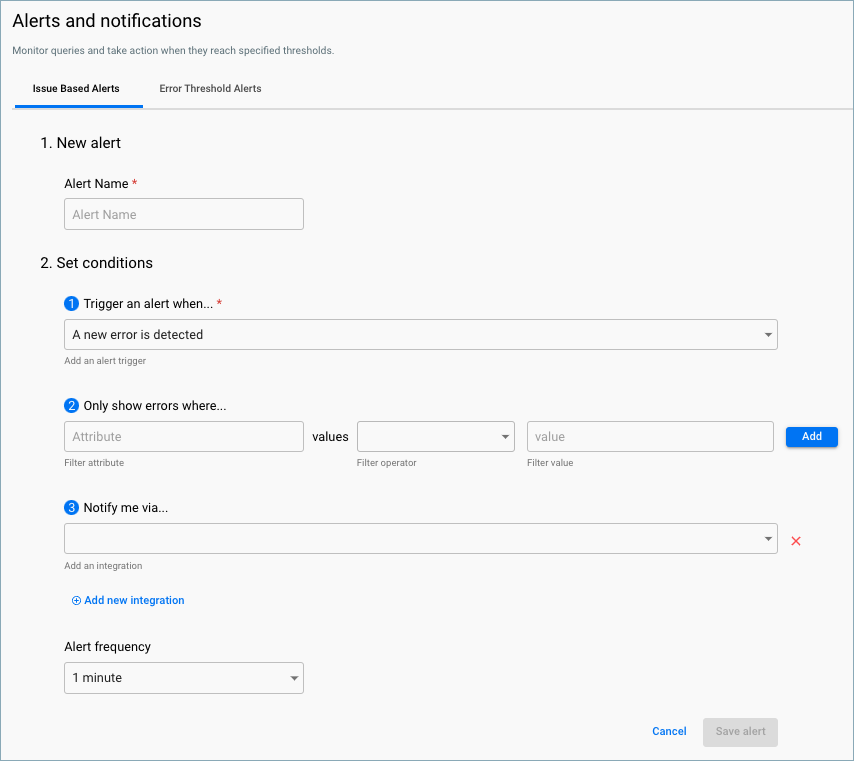Click the chevron on the trigger dropdown
The height and width of the screenshot is (761, 854).
click(x=767, y=334)
